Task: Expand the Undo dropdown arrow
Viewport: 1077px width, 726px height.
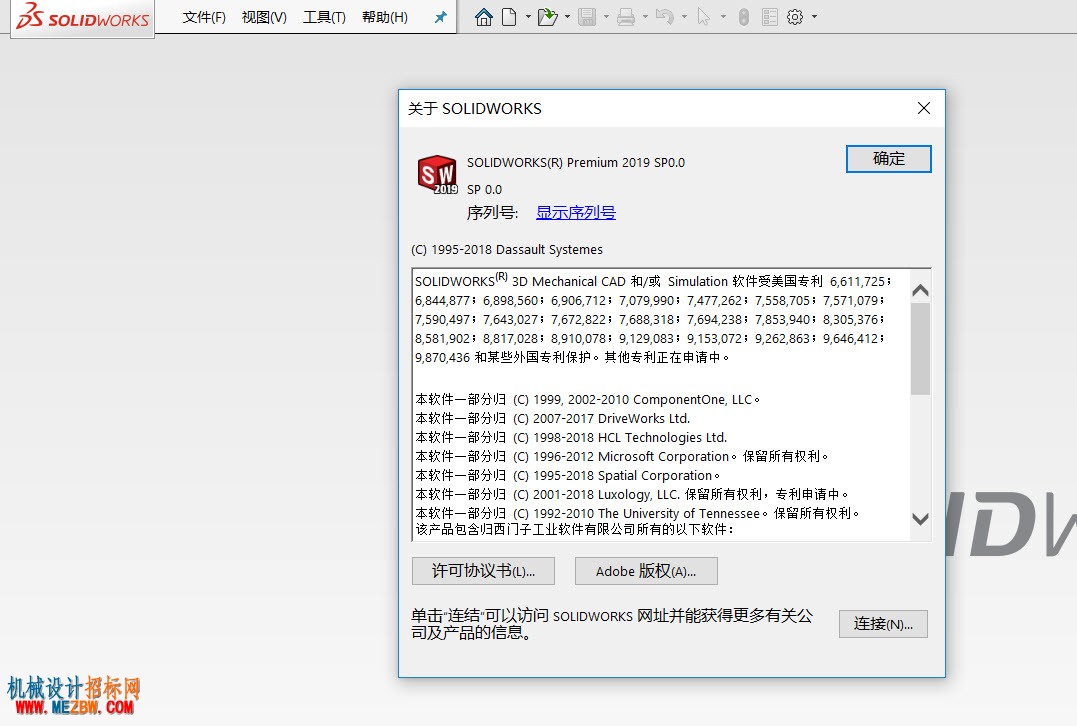Action: tap(684, 17)
